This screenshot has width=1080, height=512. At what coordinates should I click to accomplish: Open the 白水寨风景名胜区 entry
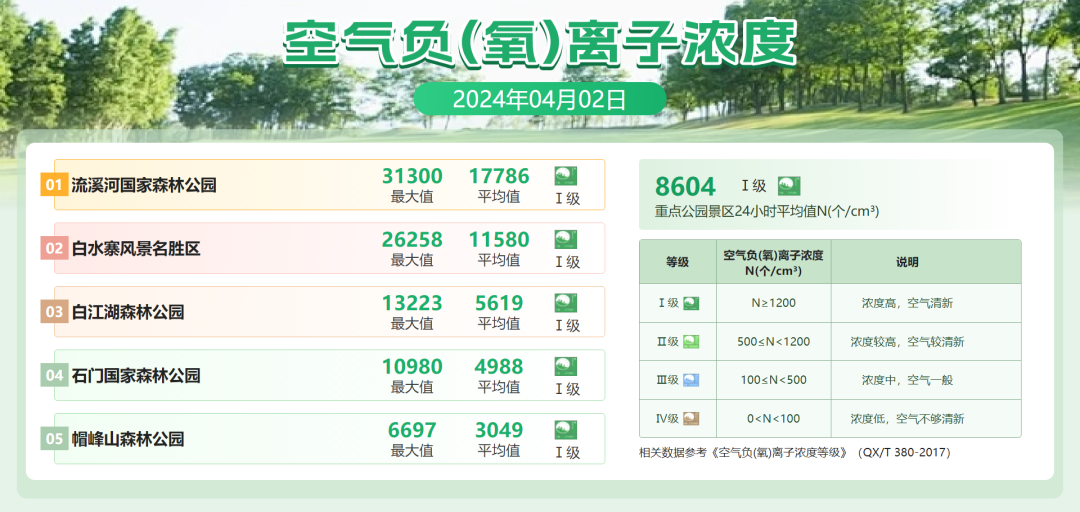click(x=136, y=248)
